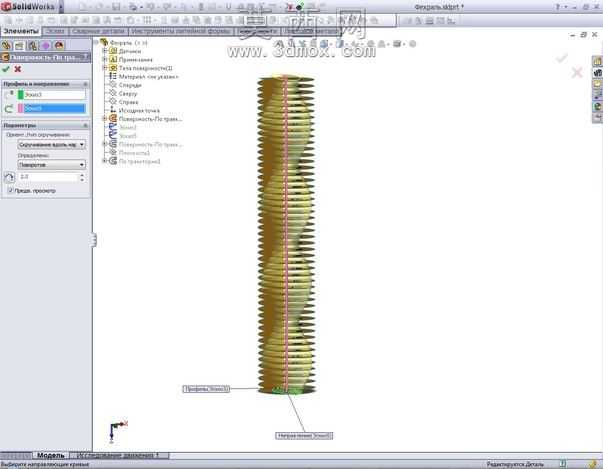Screen dimensions: 603x469
Task: Open the DimXpertManager purple icon tab
Action: [46, 46]
